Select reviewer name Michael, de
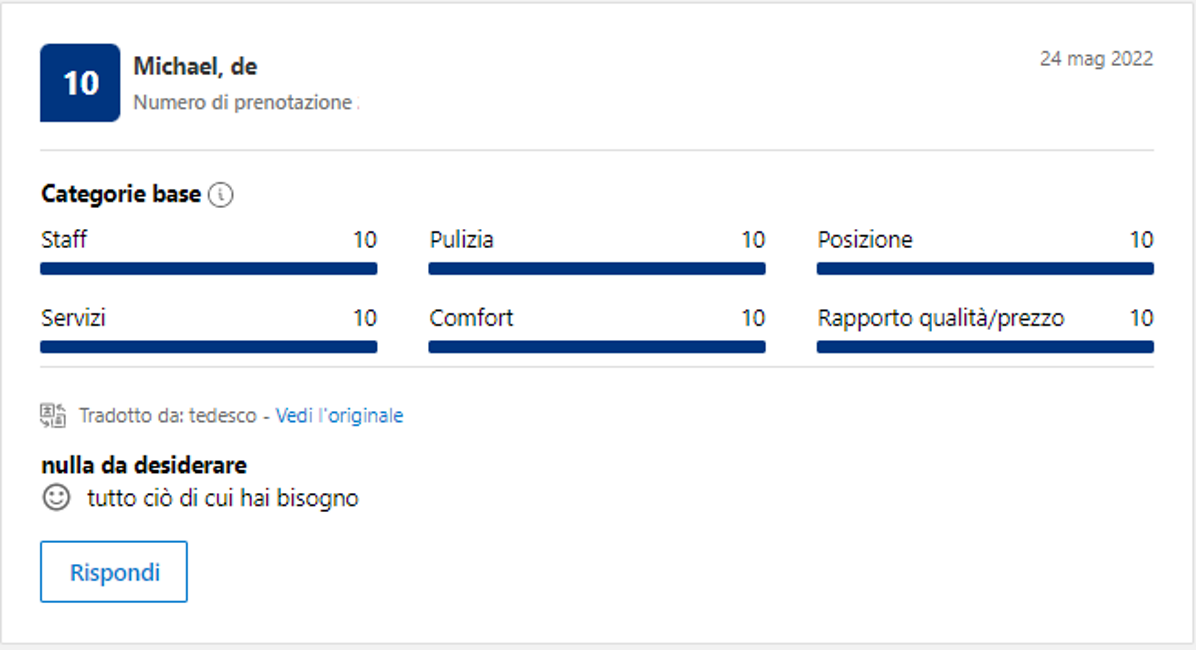 coord(195,67)
